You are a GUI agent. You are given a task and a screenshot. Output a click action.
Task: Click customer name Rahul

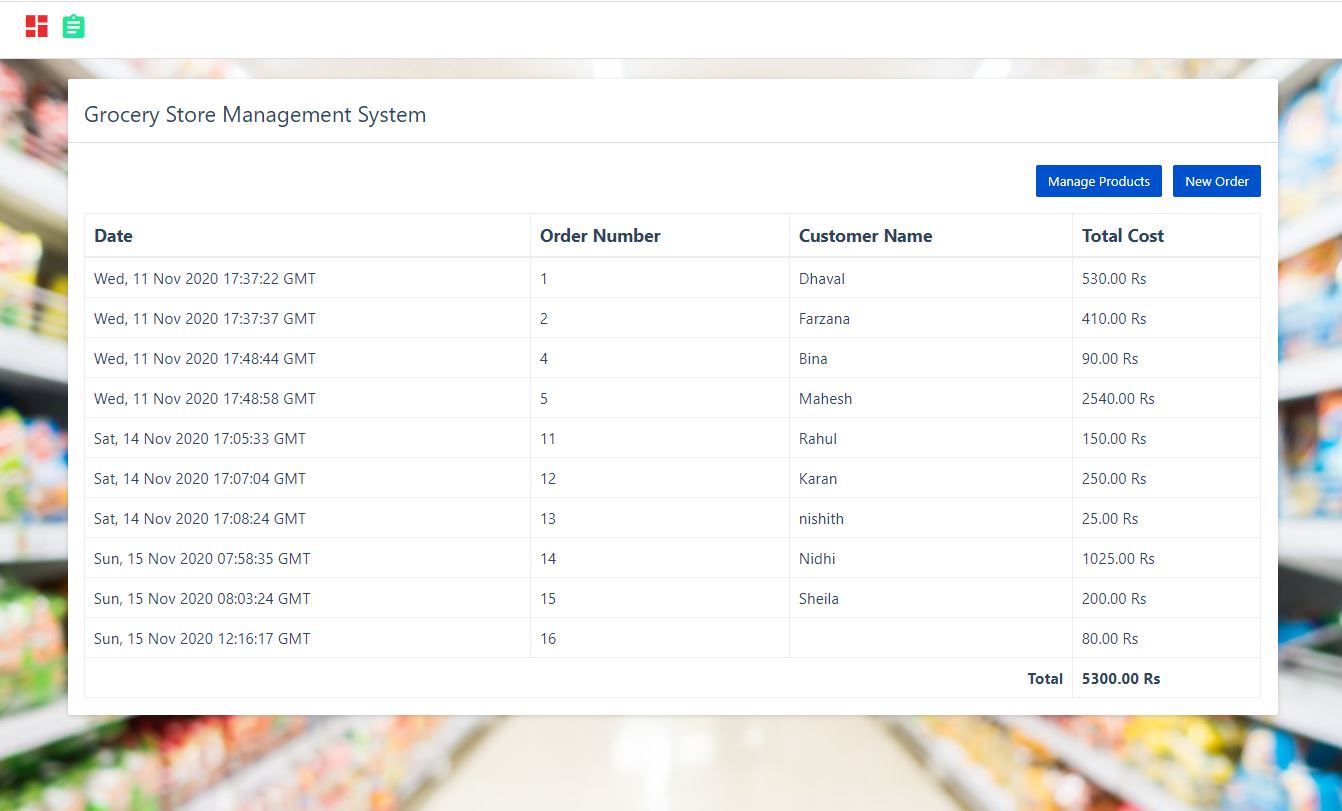818,439
